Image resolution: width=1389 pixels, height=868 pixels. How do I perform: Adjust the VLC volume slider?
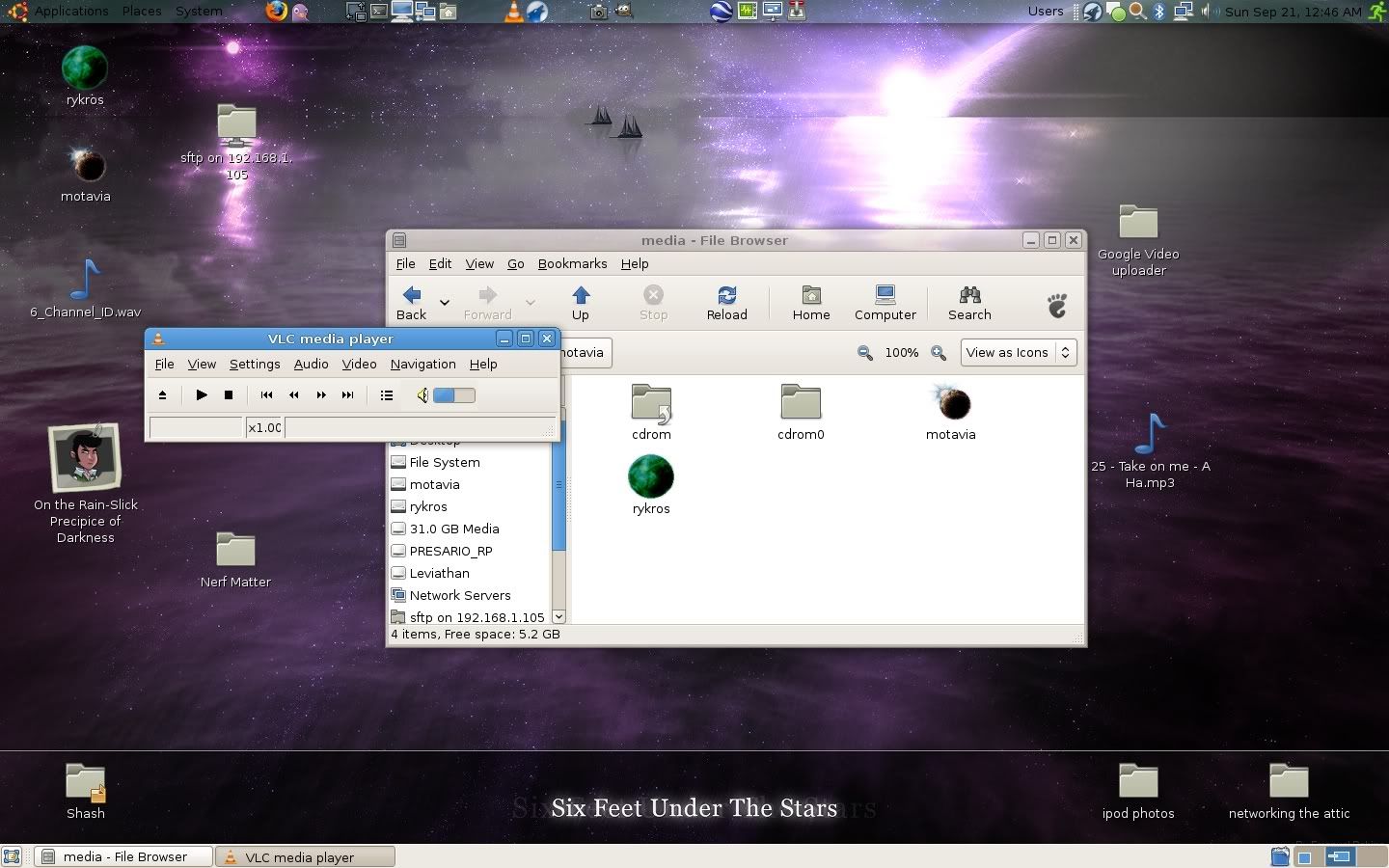pyautogui.click(x=454, y=394)
